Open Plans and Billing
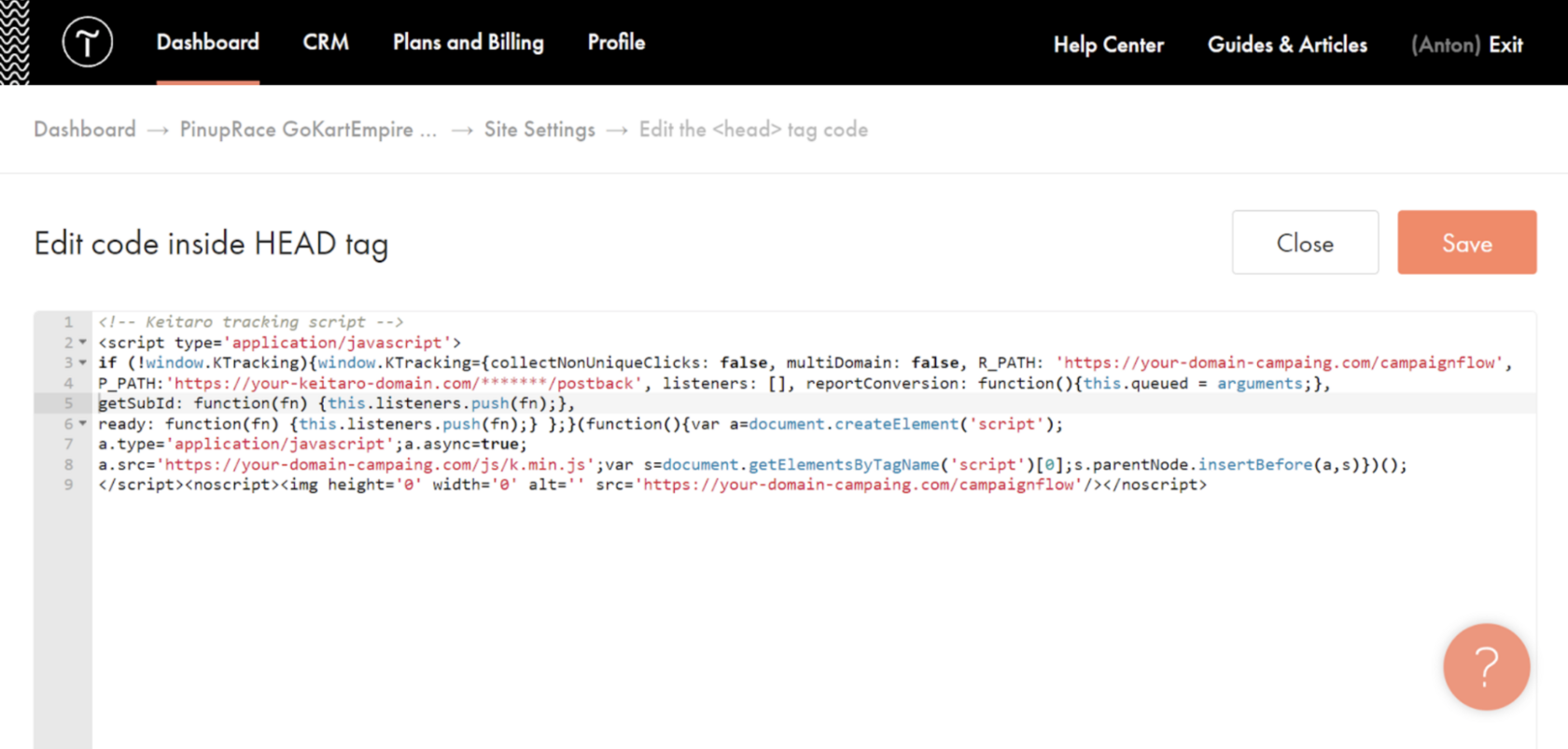 tap(469, 42)
